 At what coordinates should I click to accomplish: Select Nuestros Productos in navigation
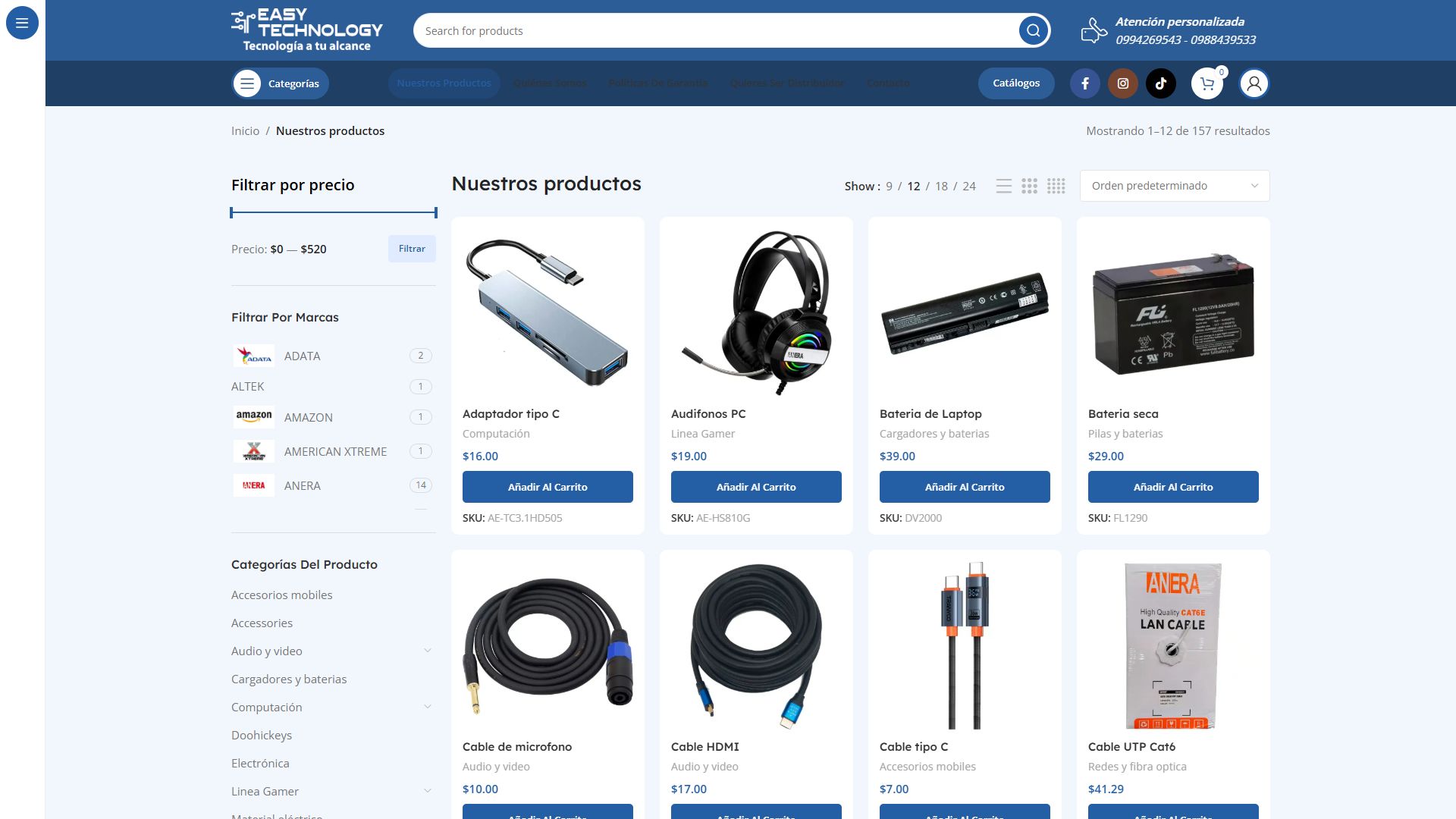(x=444, y=83)
